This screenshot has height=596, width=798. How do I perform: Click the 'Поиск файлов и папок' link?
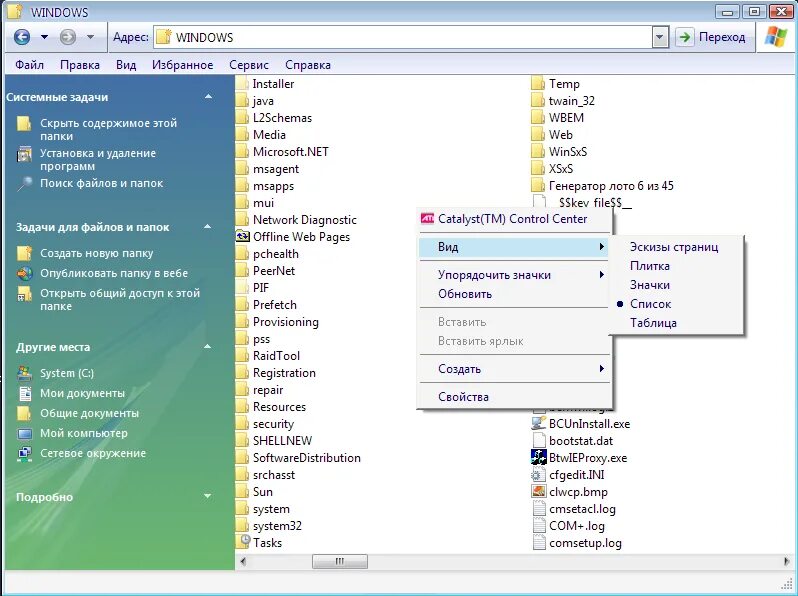pos(101,183)
